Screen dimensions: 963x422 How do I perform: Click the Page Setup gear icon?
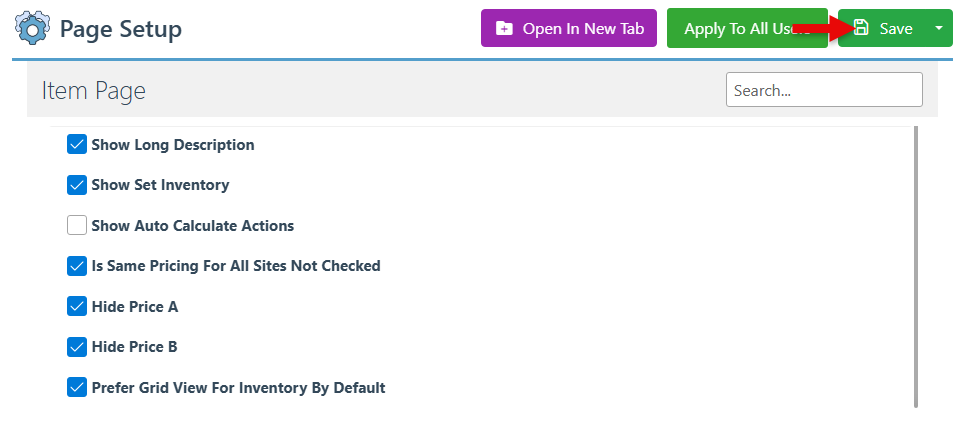(x=31, y=29)
